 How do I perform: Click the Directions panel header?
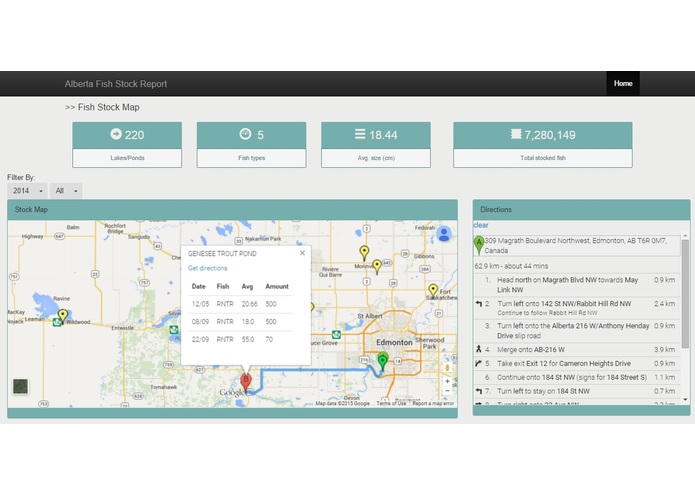(581, 210)
